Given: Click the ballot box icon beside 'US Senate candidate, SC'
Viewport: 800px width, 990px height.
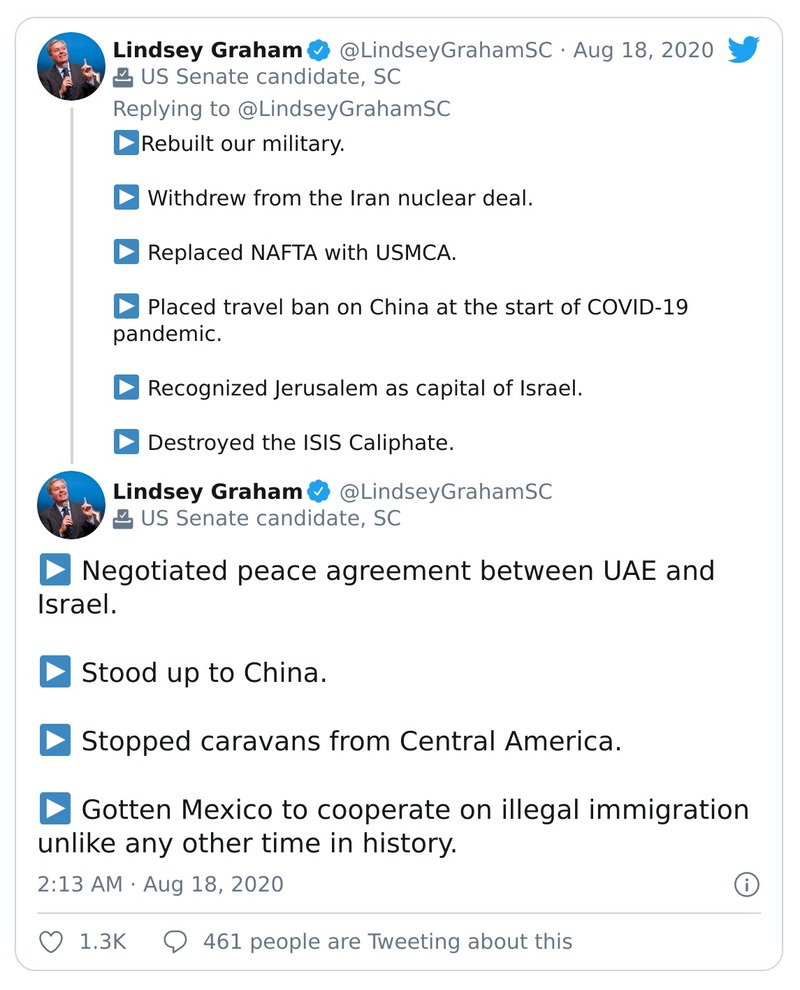Looking at the screenshot, I should point(124,76).
